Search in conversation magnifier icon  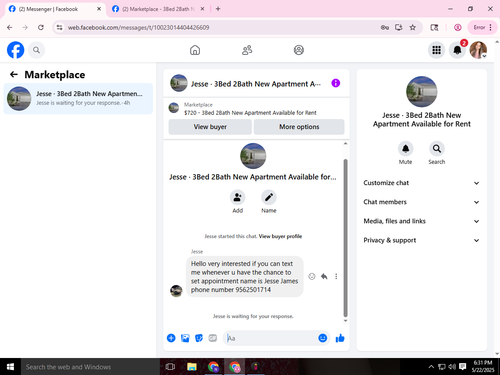tap(437, 149)
